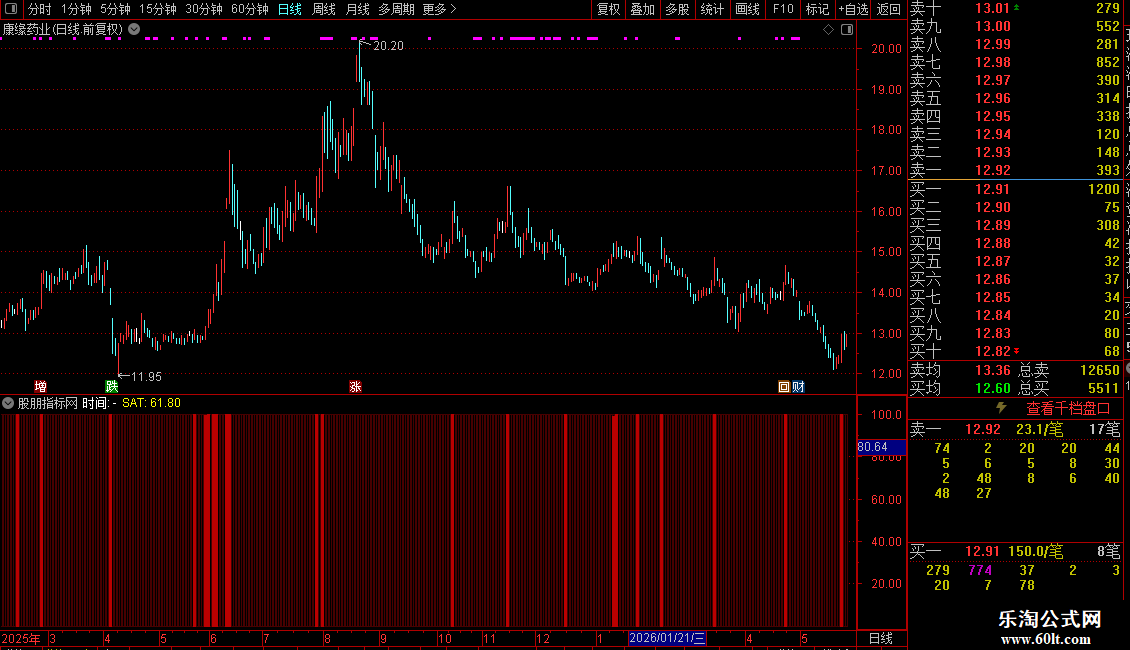Click the 卖十 13.01 price row
This screenshot has height=650, width=1130.
click(x=1015, y=9)
